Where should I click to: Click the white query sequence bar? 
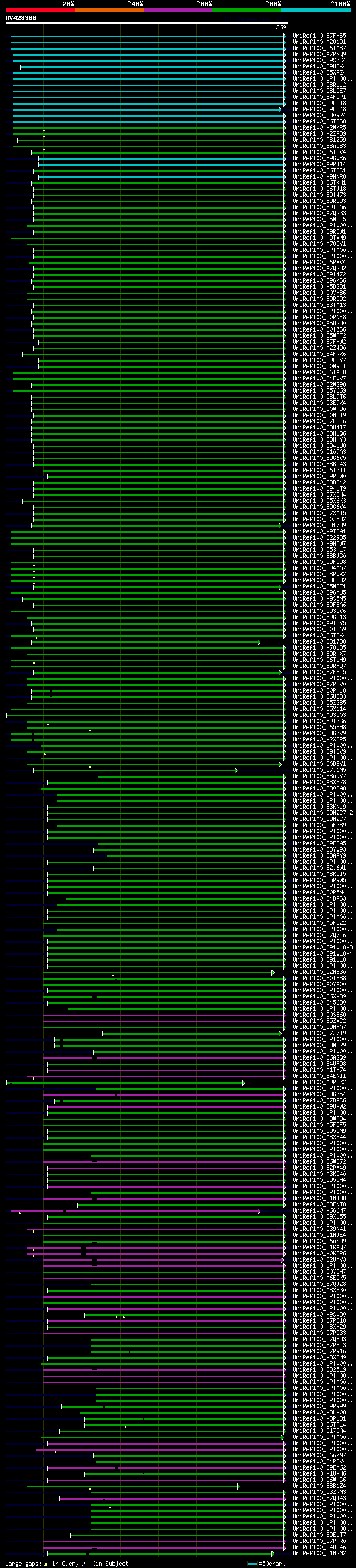pyautogui.click(x=147, y=23)
